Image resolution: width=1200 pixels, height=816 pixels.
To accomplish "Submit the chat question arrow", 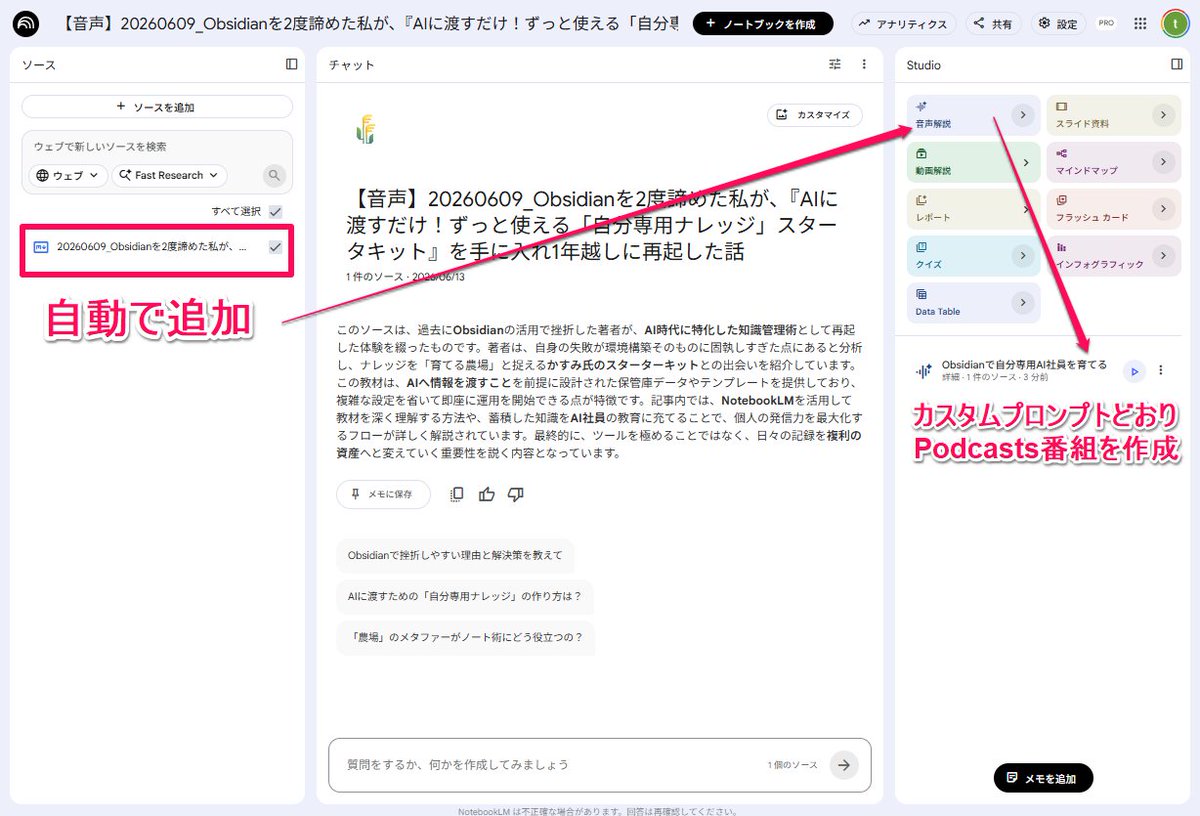I will click(844, 765).
